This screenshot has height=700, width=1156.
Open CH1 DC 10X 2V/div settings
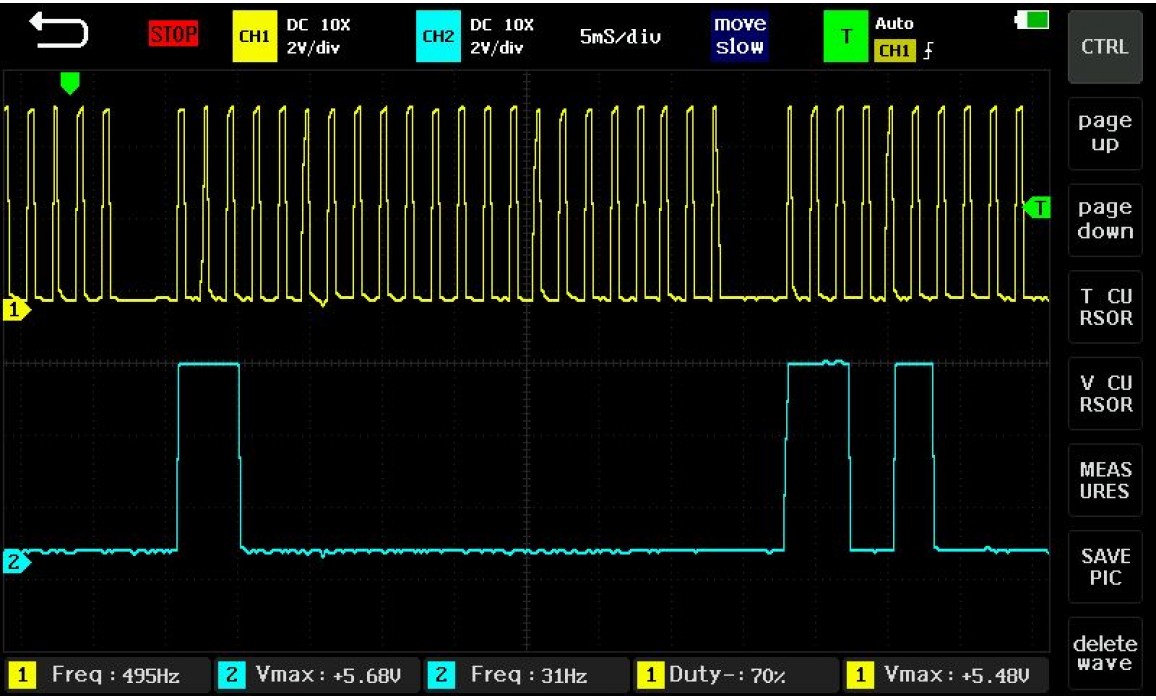318,37
